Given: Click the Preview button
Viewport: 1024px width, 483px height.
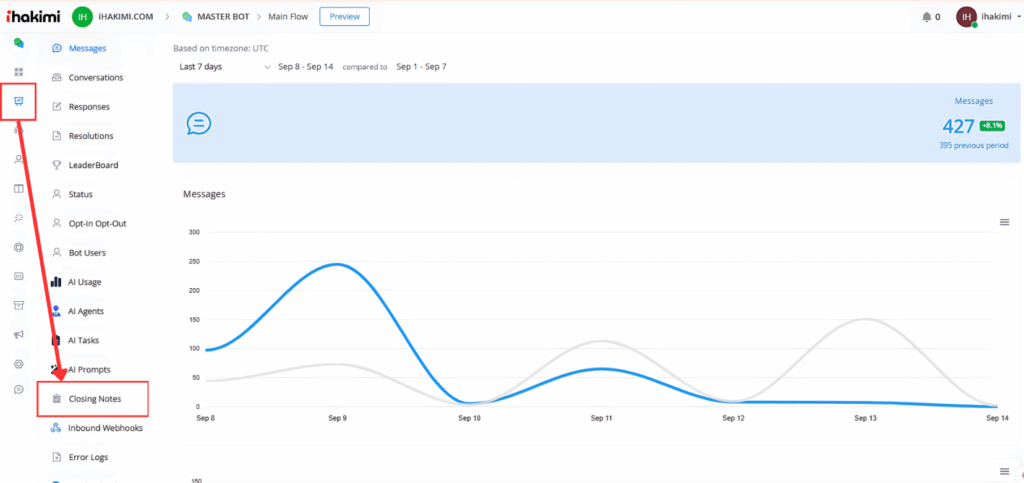Looking at the screenshot, I should [344, 16].
